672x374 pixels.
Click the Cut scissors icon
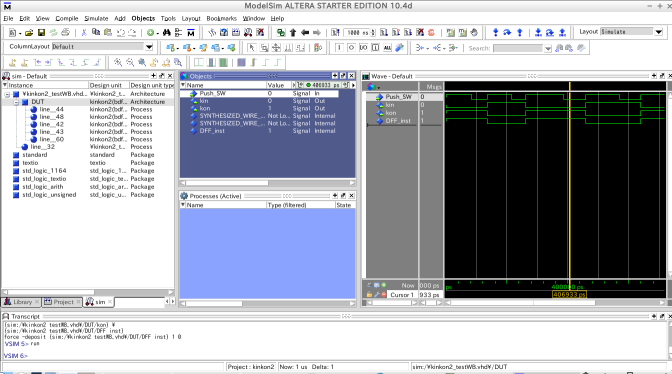[x=84, y=33]
